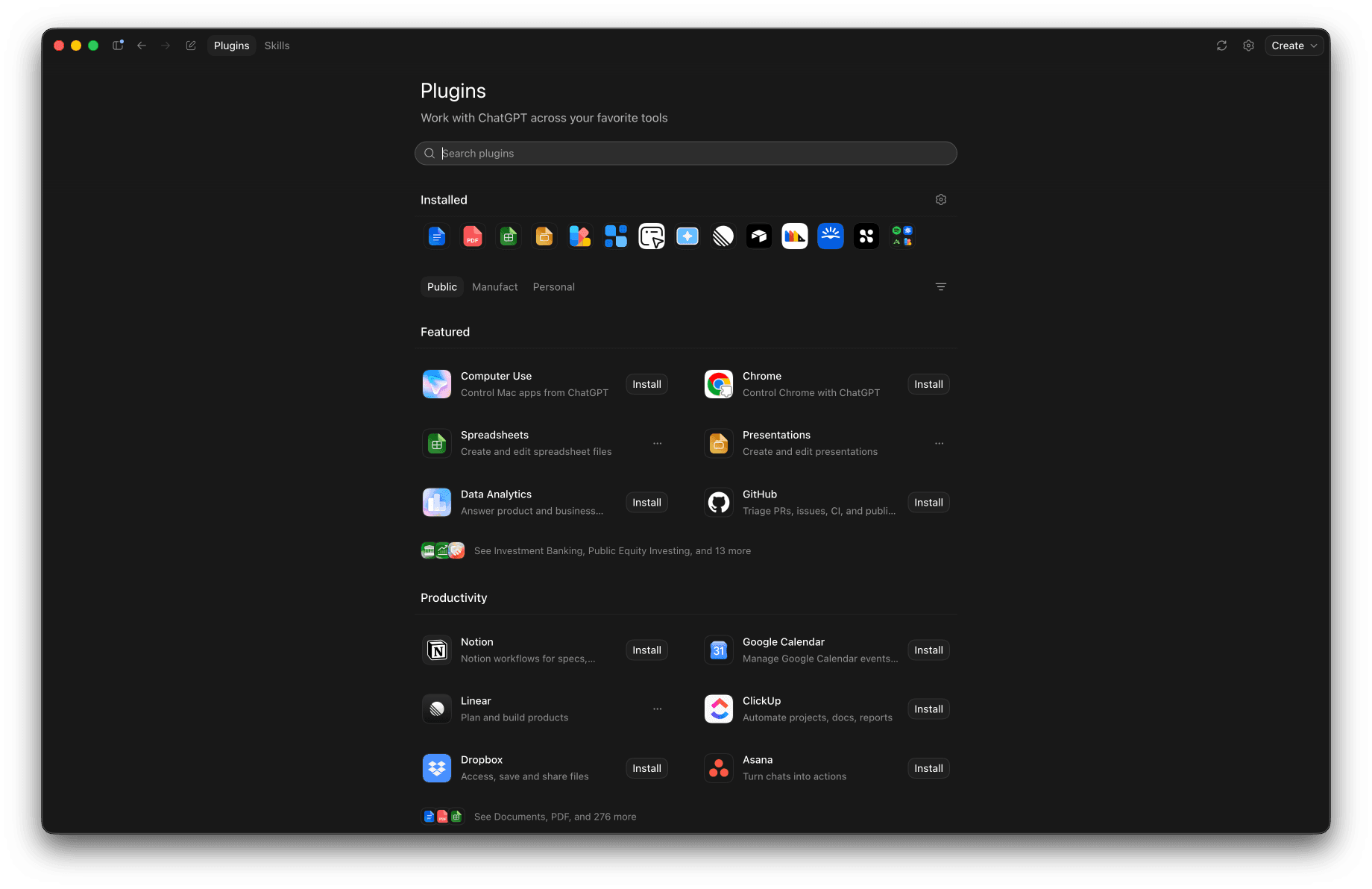1372x889 pixels.
Task: Focus the Search plugins field
Action: 686,154
